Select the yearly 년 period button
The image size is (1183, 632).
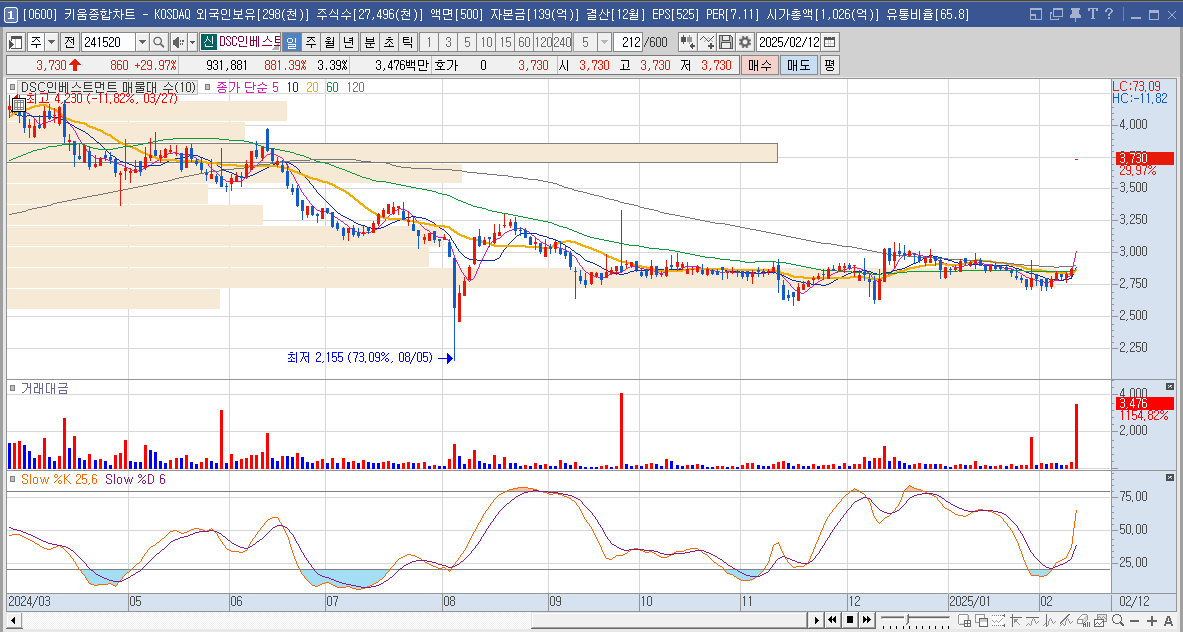point(349,42)
